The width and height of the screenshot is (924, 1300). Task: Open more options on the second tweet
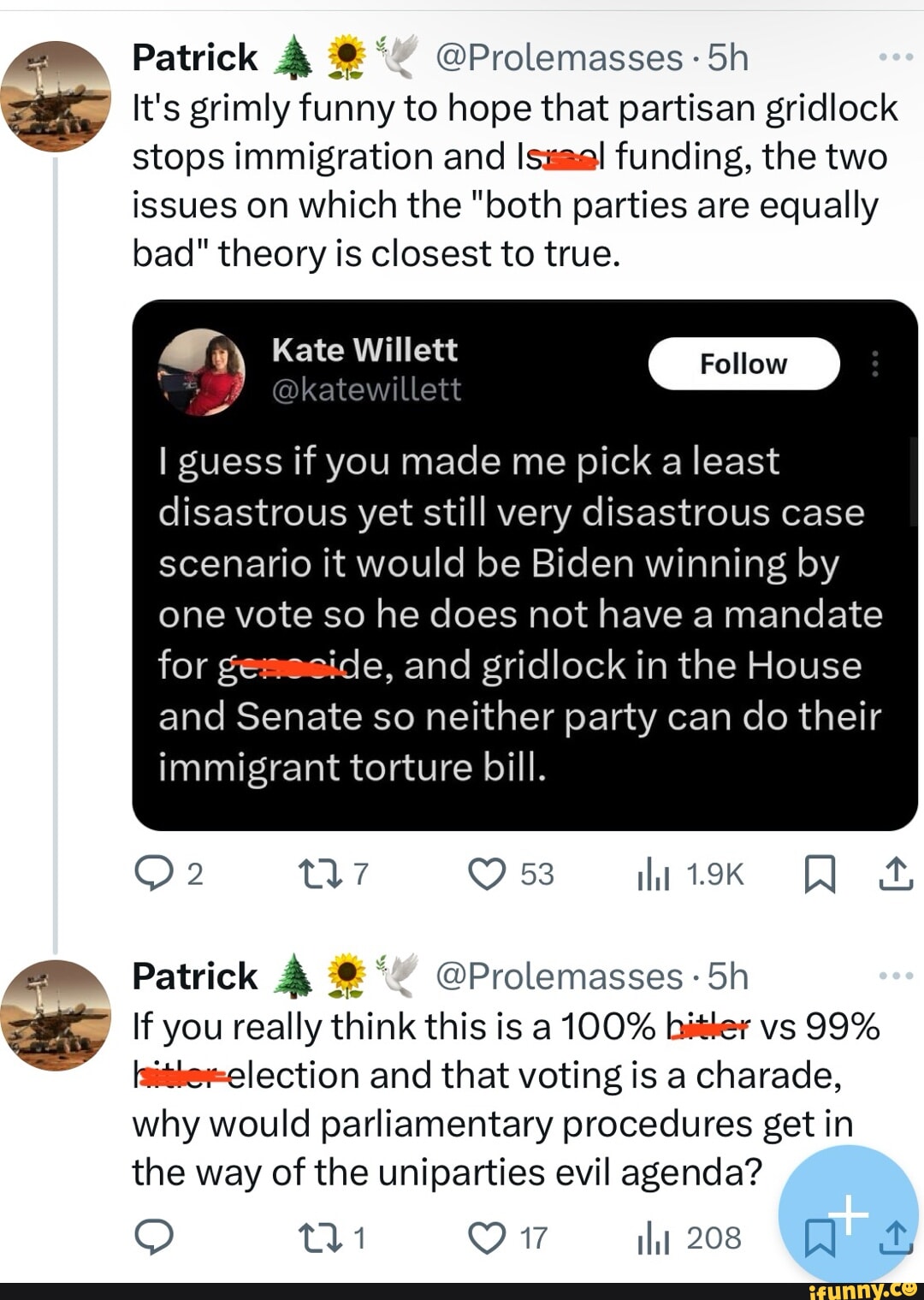tap(896, 976)
